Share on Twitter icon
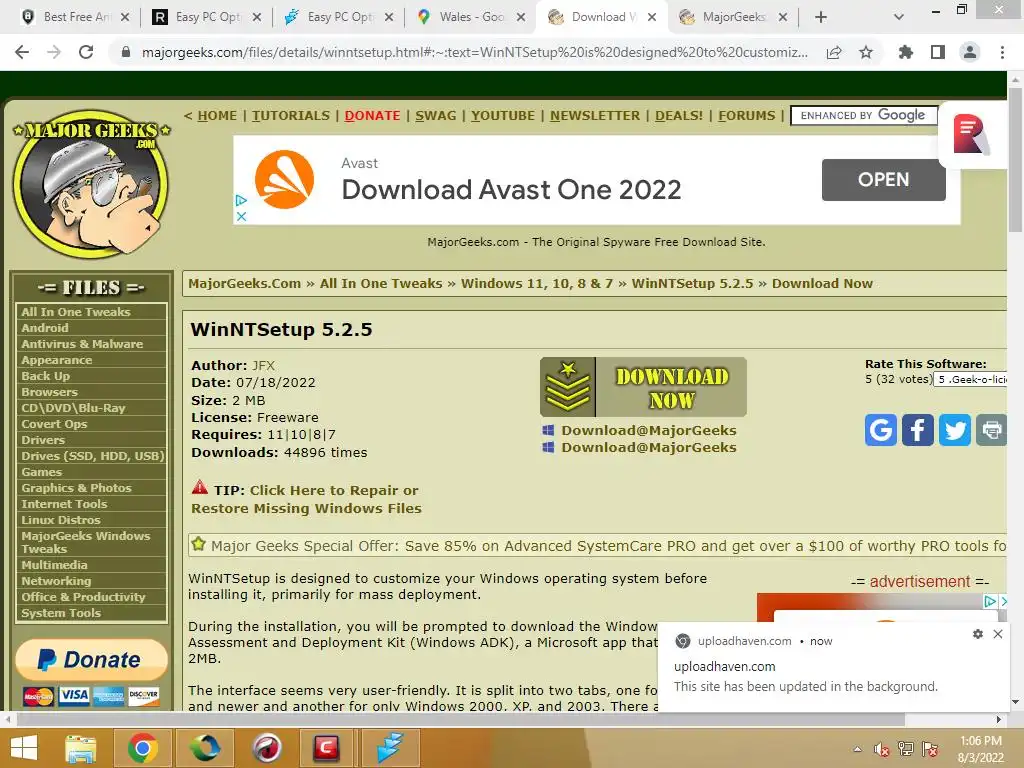 955,430
